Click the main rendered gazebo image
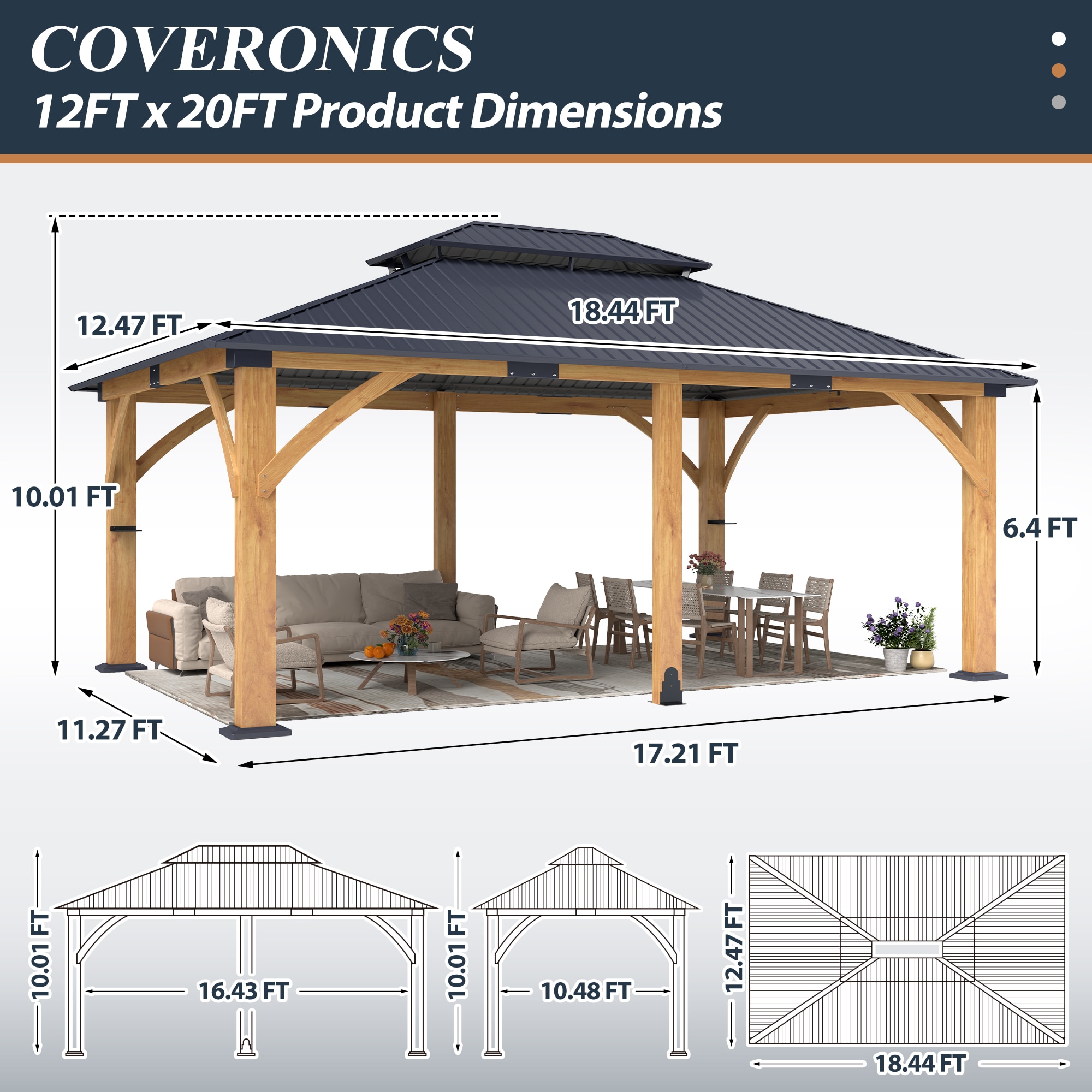 pyautogui.click(x=553, y=480)
